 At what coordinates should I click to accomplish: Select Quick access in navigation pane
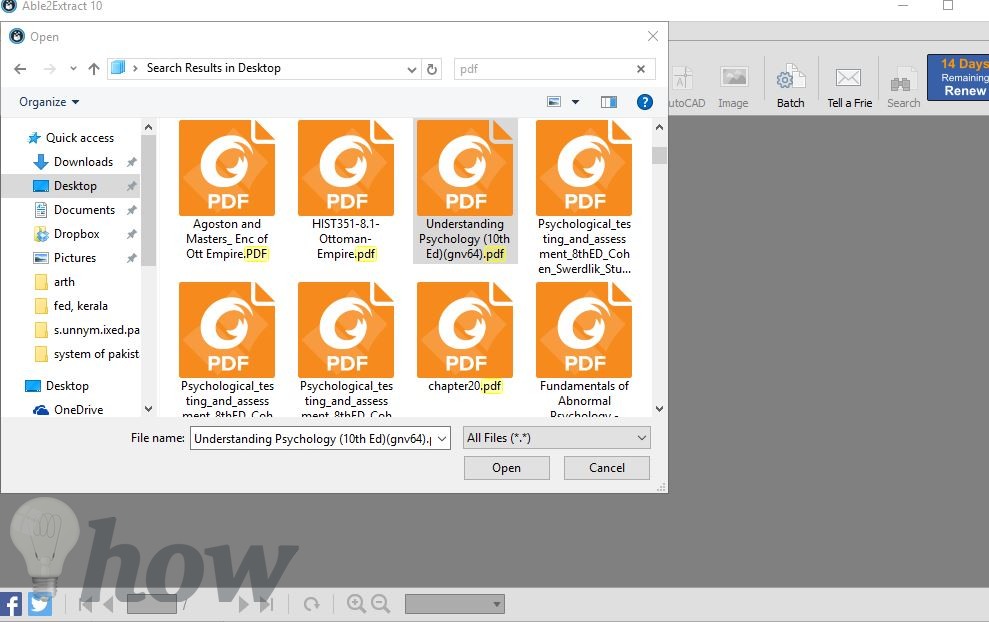point(71,138)
